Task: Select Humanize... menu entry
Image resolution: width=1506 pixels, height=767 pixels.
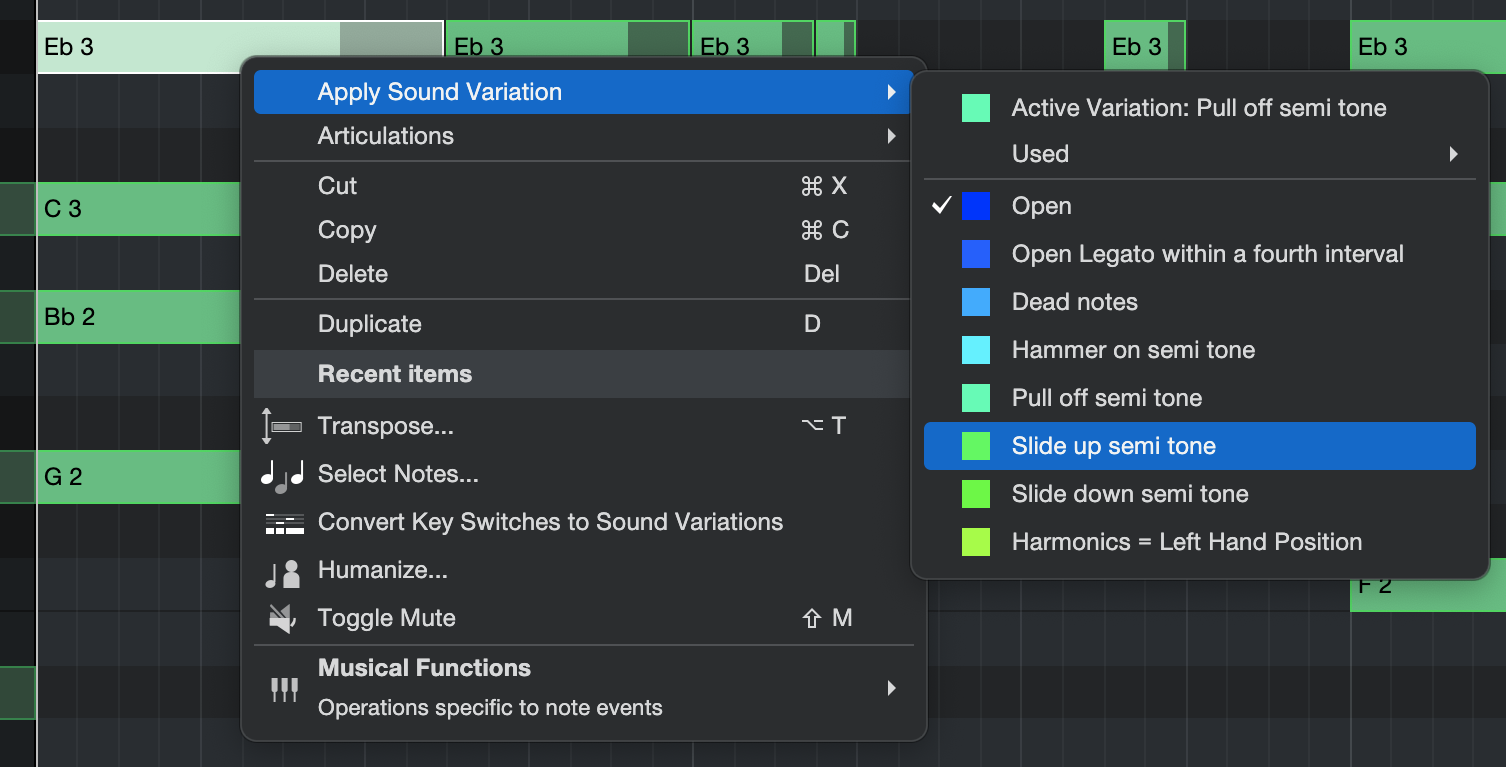Action: (584, 570)
